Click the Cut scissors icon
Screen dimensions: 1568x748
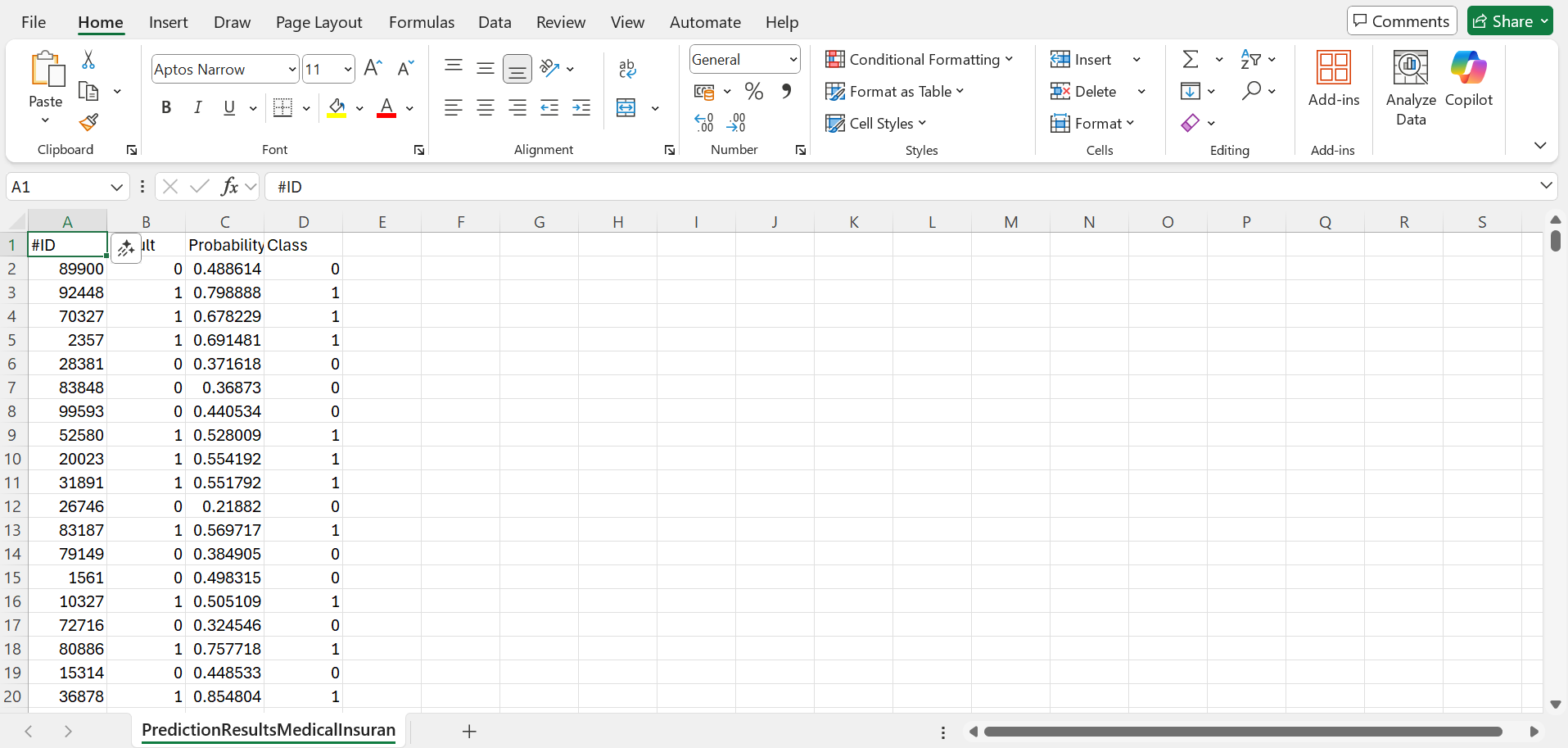(88, 60)
